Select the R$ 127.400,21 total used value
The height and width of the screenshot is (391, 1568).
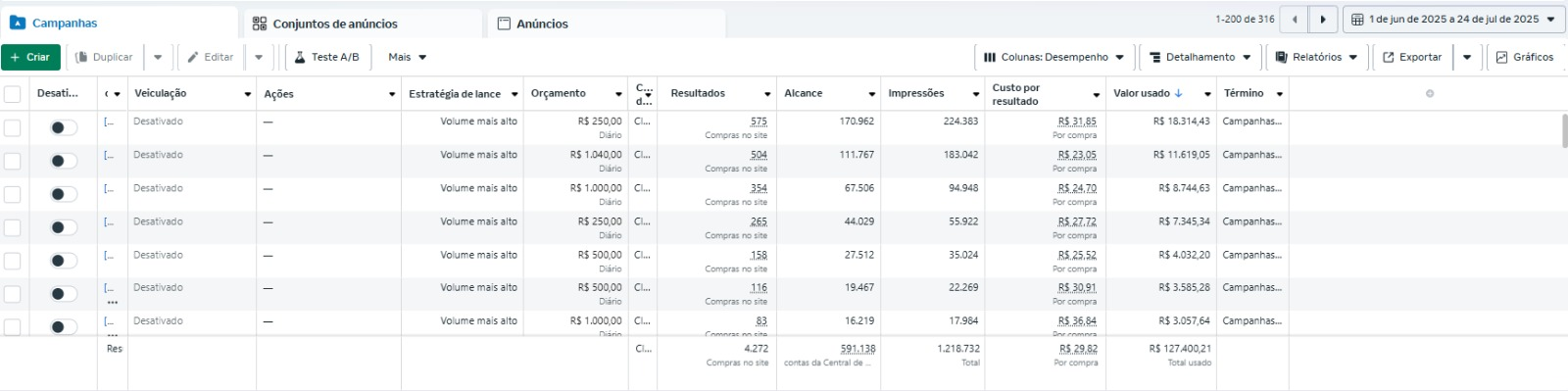coord(1180,349)
